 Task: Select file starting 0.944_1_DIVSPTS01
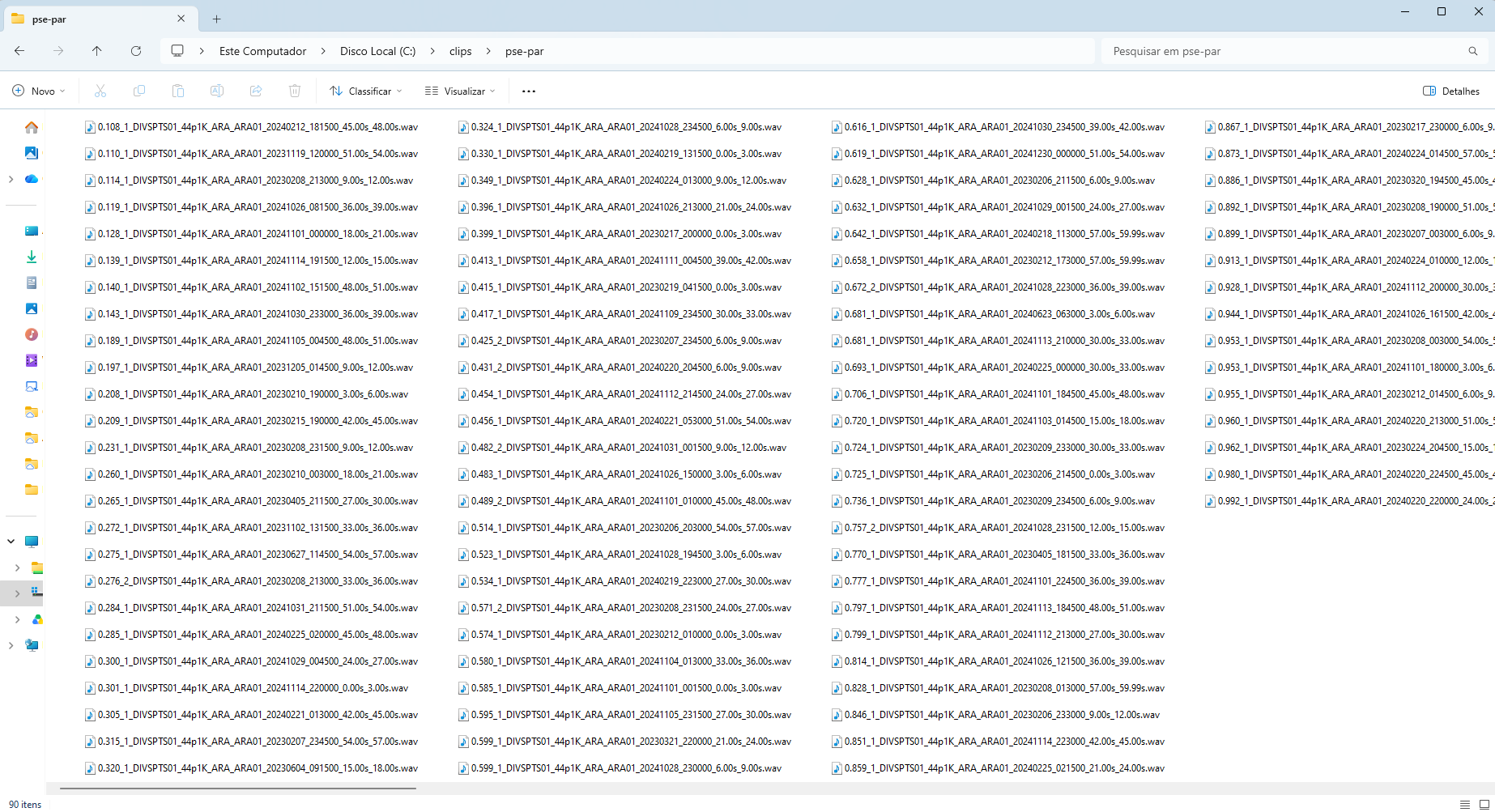coord(1349,314)
